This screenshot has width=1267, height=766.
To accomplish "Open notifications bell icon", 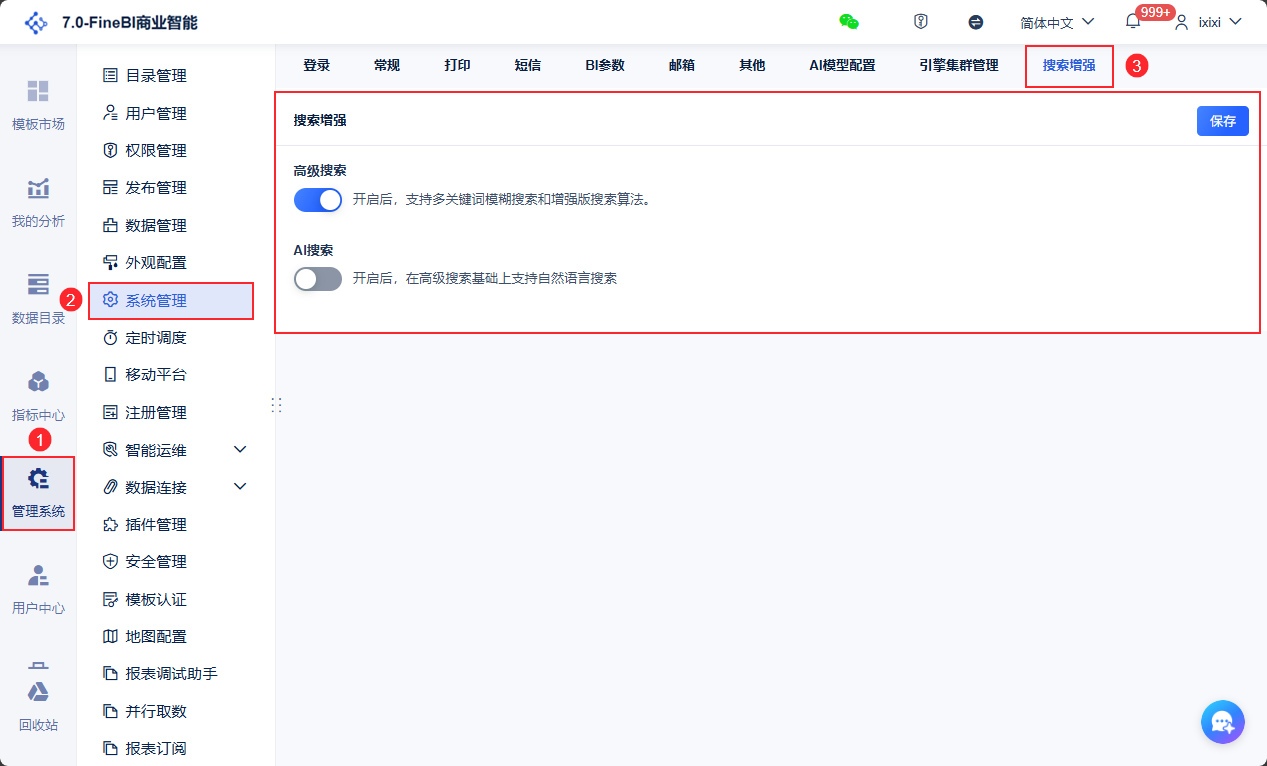I will pos(1133,22).
